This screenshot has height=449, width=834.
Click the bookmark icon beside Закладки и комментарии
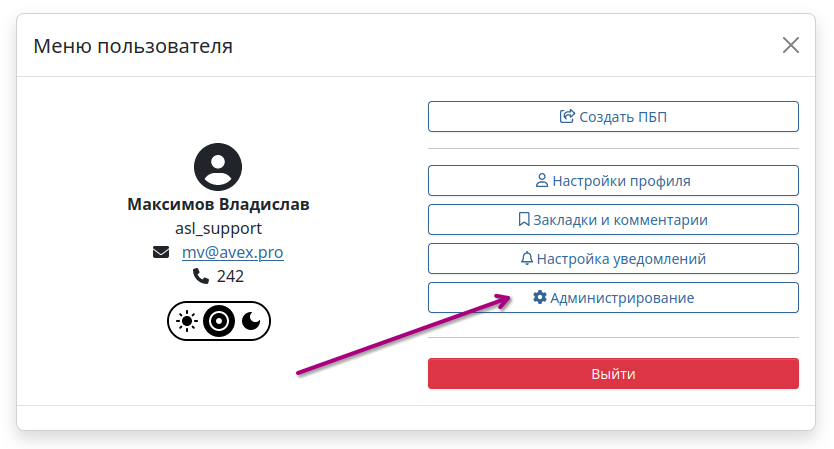(524, 219)
